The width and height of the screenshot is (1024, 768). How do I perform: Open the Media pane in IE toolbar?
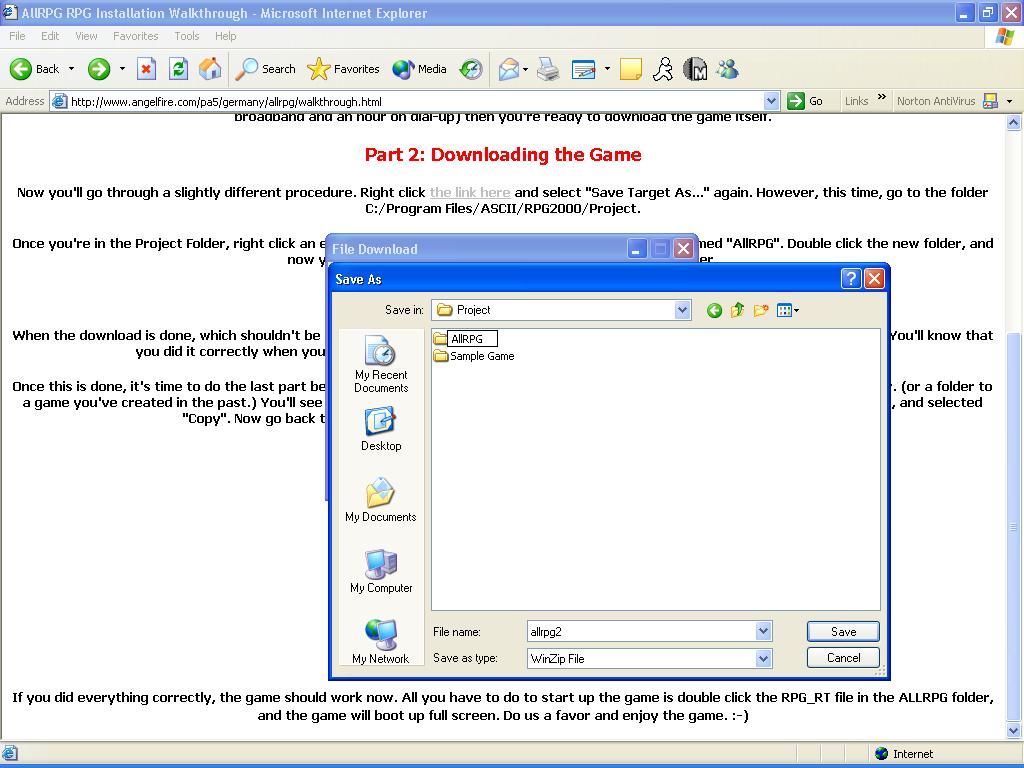(419, 69)
